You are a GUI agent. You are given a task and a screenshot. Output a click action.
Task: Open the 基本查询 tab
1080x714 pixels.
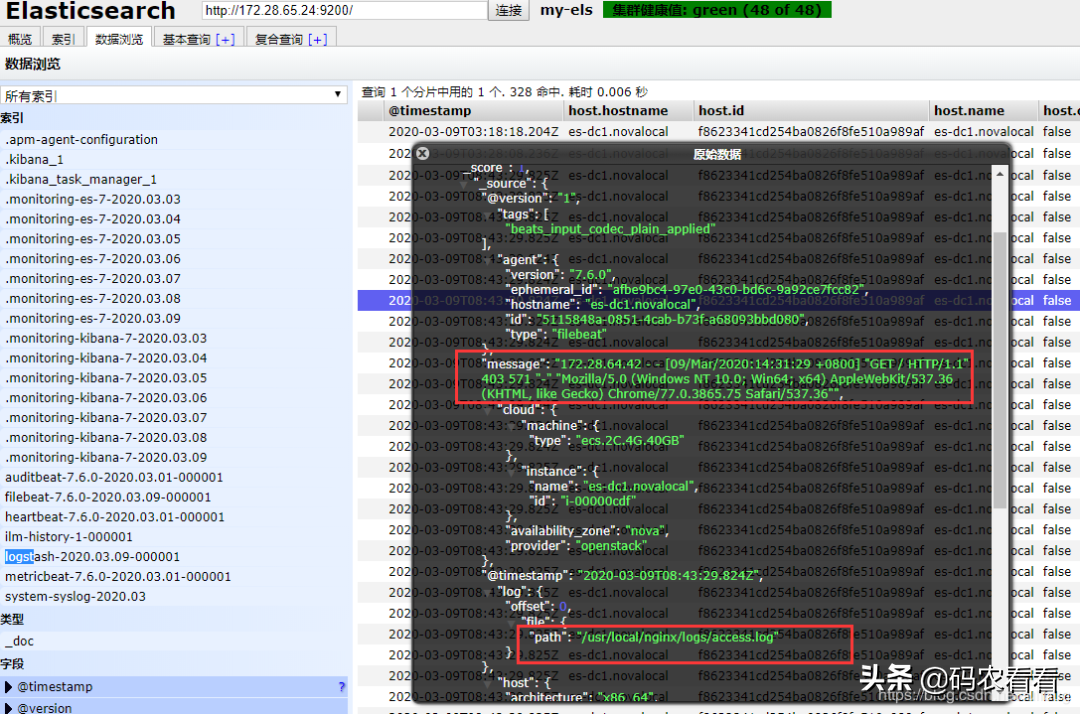click(x=187, y=39)
